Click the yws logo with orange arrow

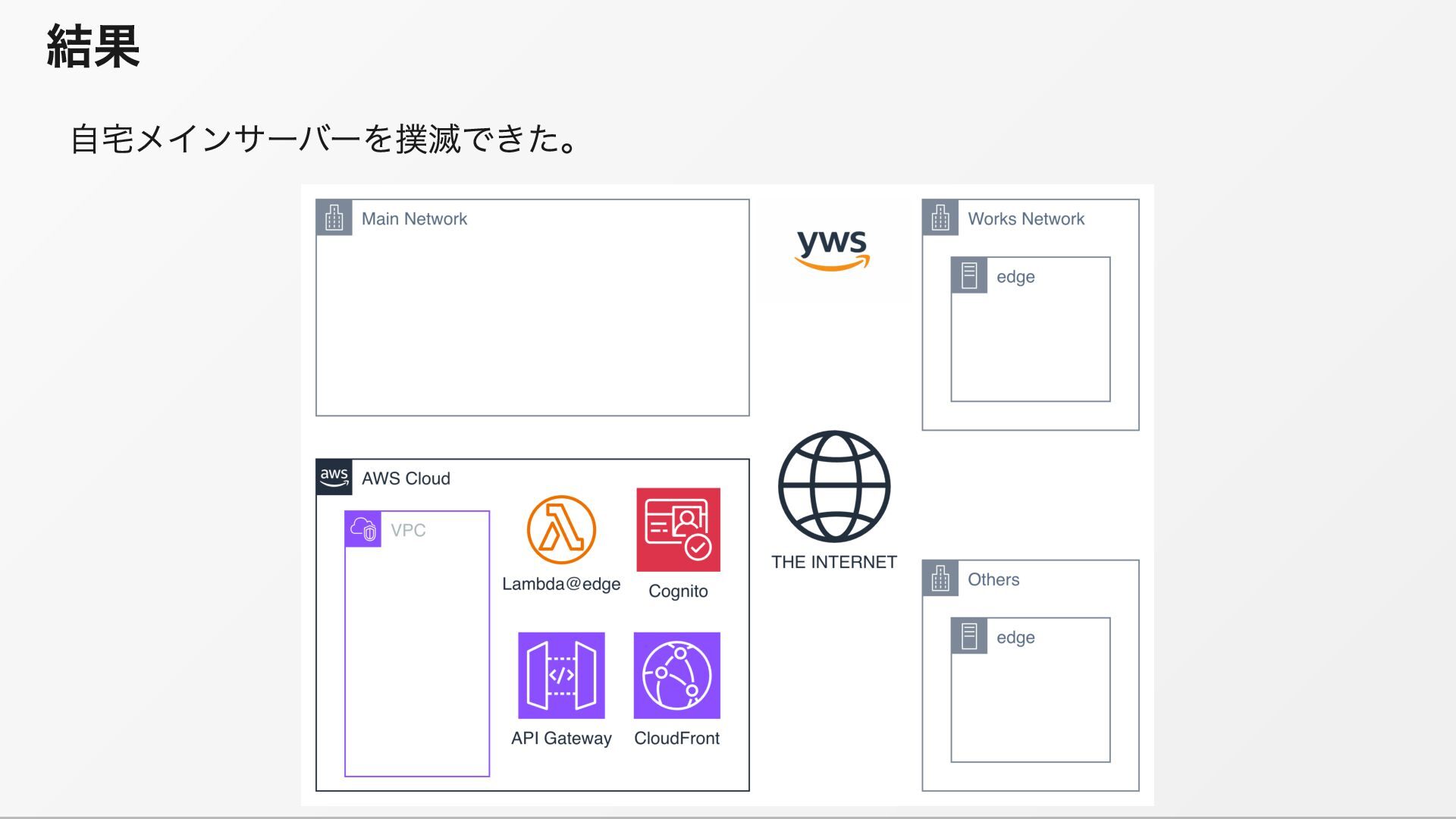pos(832,249)
